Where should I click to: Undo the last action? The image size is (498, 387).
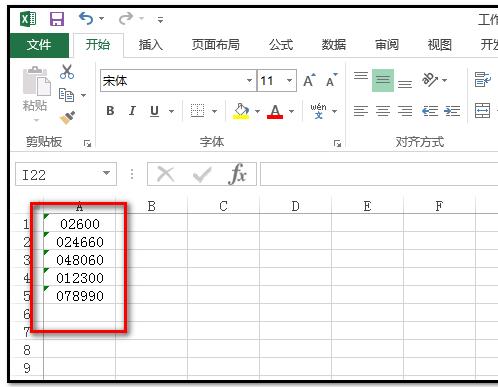(x=86, y=18)
